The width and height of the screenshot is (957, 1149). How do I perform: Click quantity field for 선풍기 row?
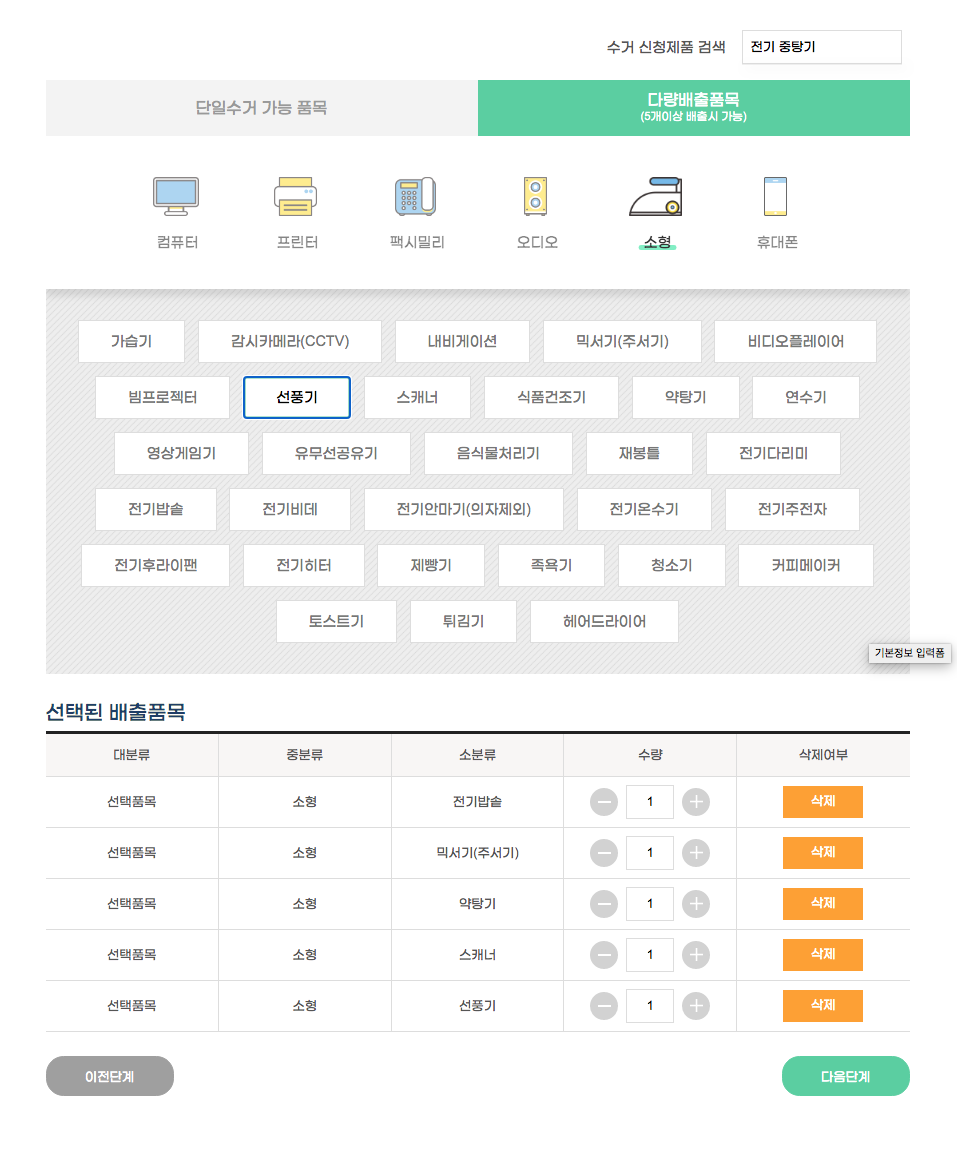pos(650,1006)
